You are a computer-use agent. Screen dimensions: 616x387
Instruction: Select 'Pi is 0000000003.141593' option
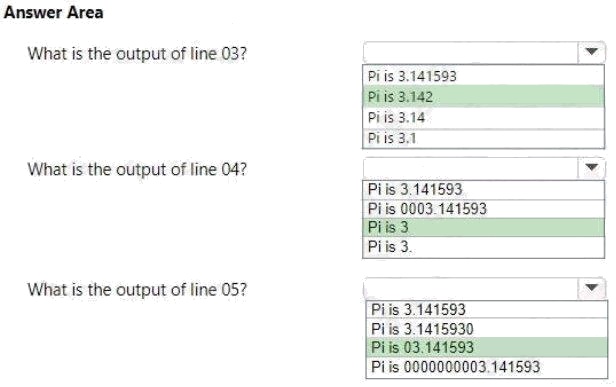point(486,367)
